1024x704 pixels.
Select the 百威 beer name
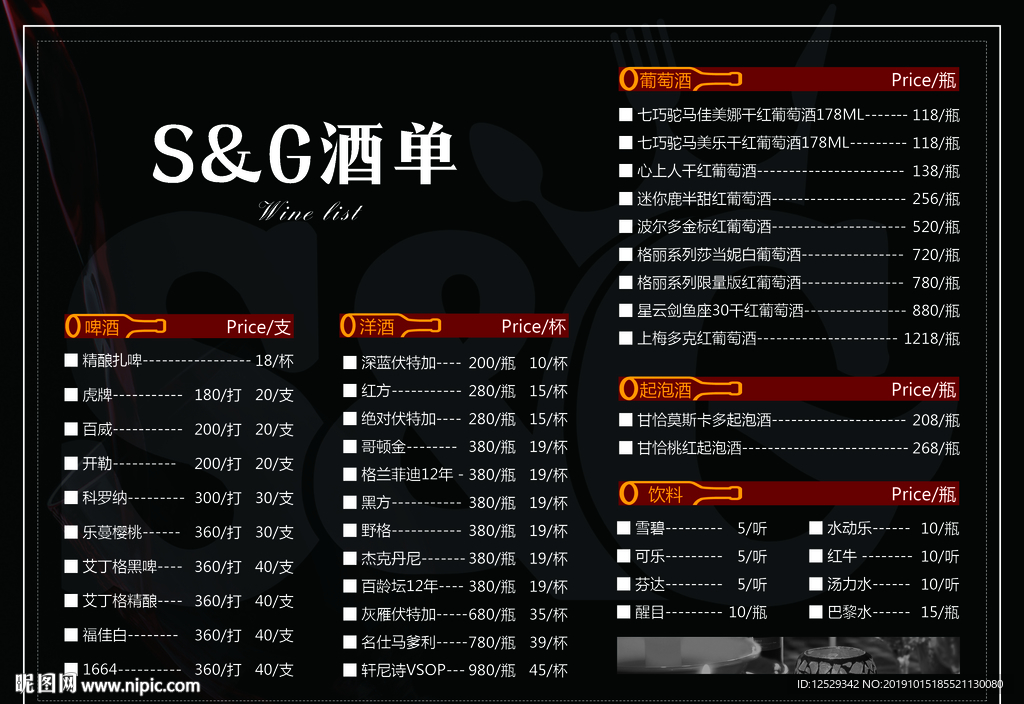[97, 429]
